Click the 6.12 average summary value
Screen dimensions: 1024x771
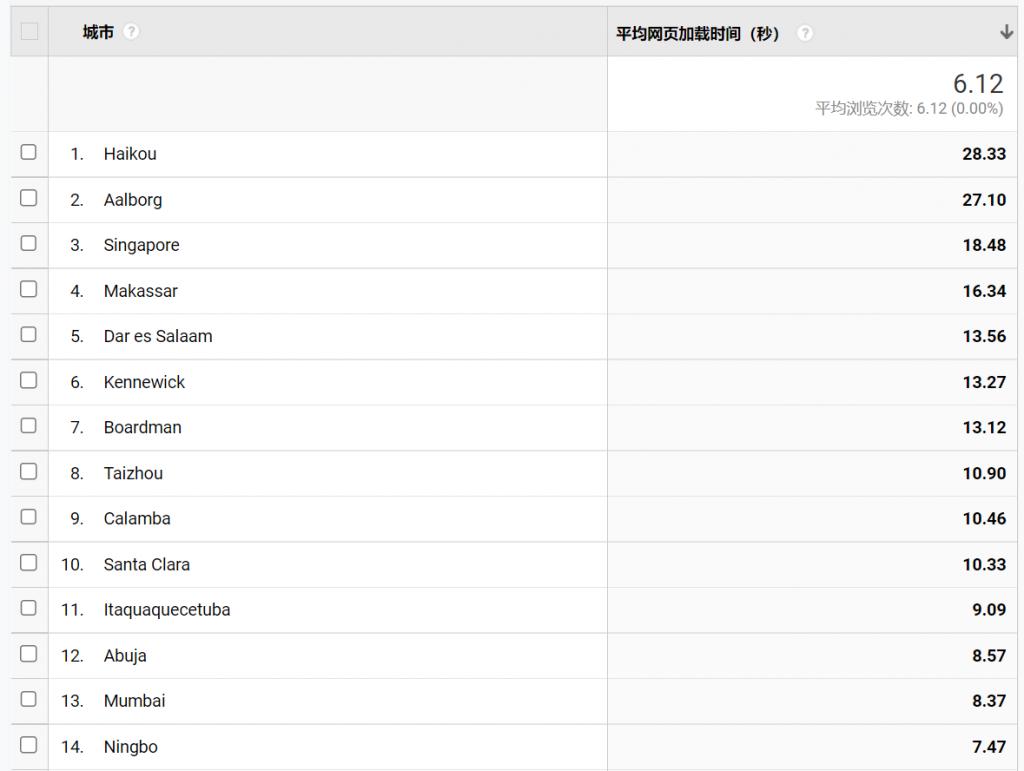(x=977, y=85)
